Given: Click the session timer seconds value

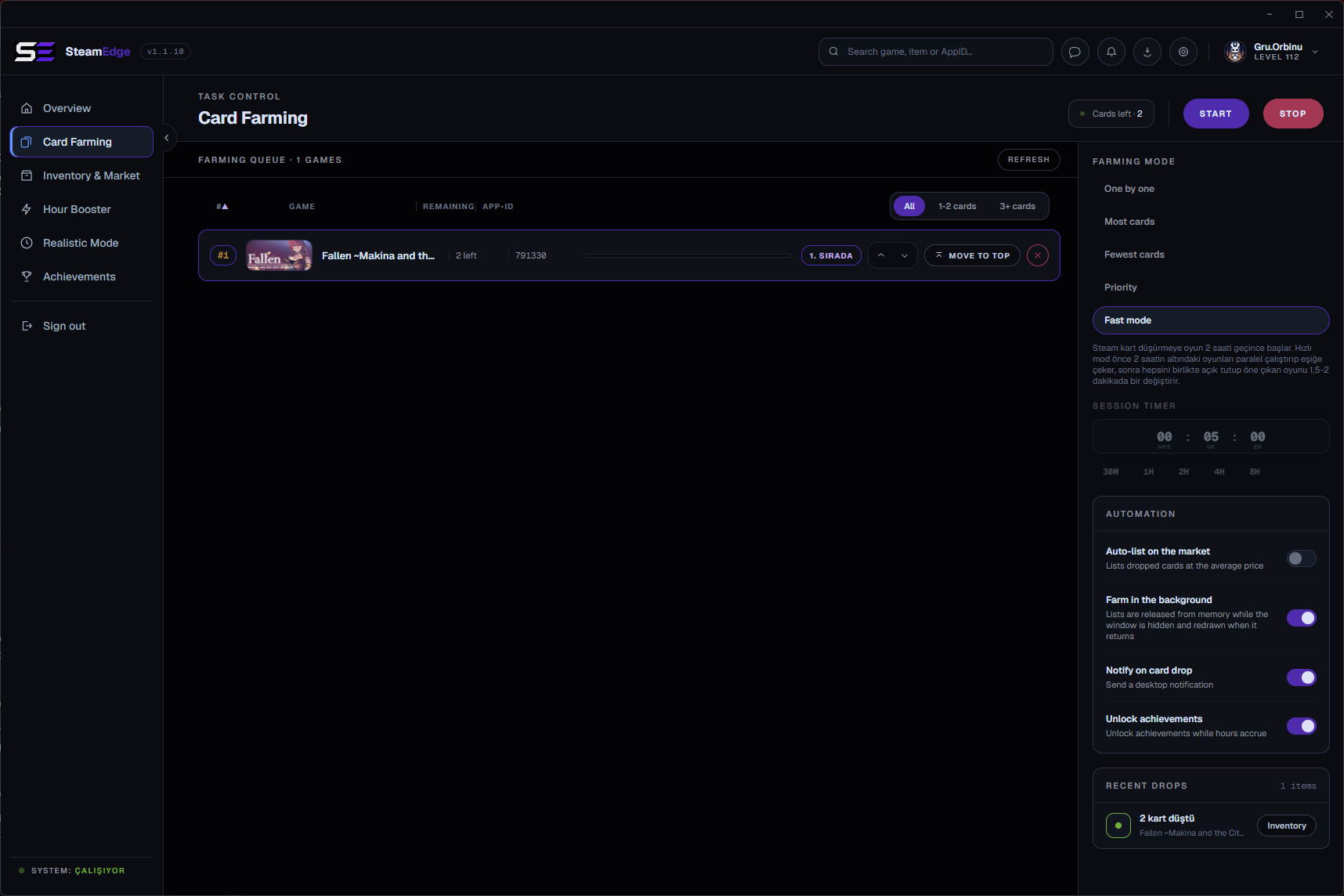Looking at the screenshot, I should coord(1258,437).
